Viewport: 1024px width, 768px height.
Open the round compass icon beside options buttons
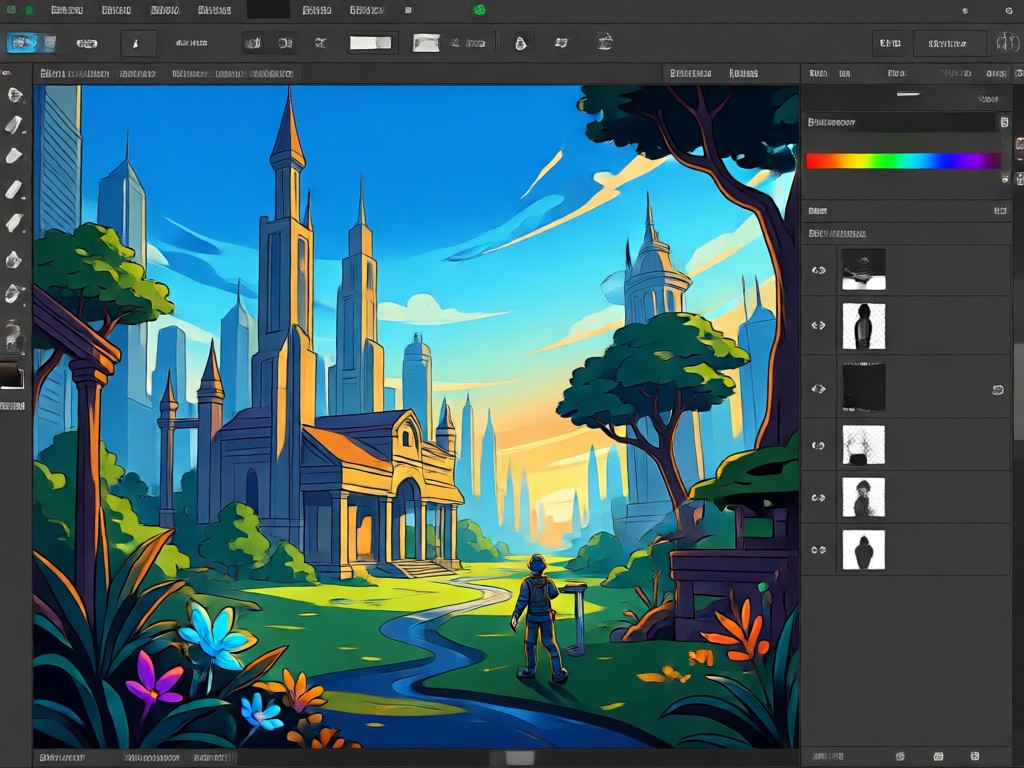point(1008,43)
